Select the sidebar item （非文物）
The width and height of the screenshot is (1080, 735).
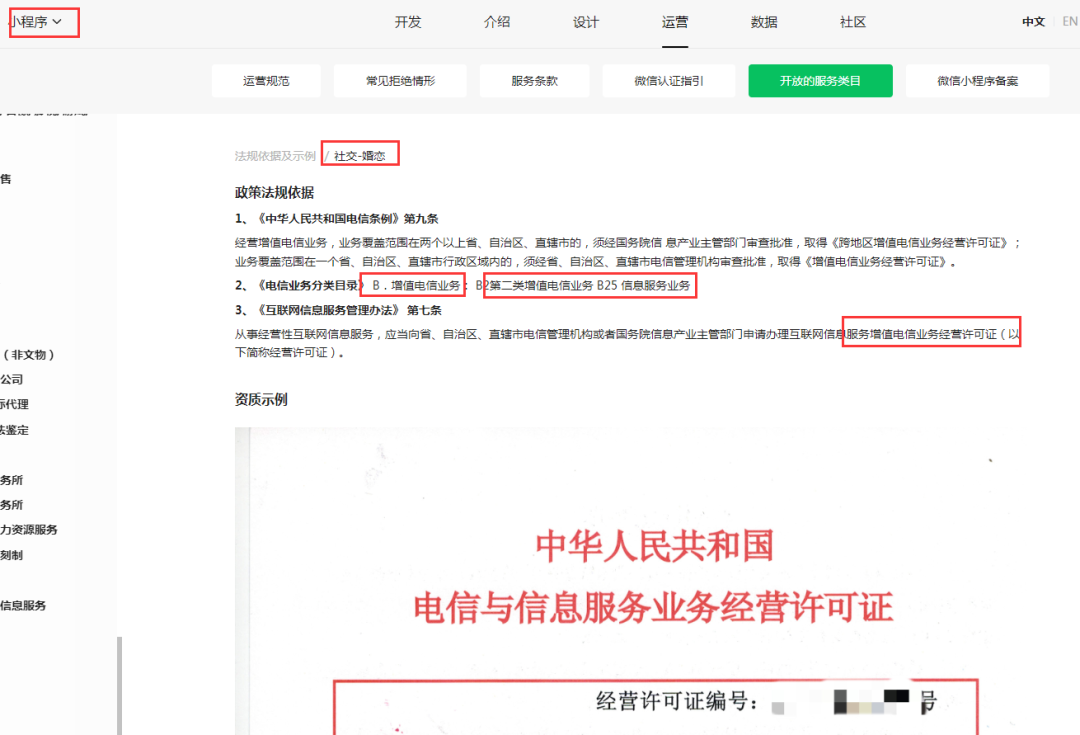28,355
